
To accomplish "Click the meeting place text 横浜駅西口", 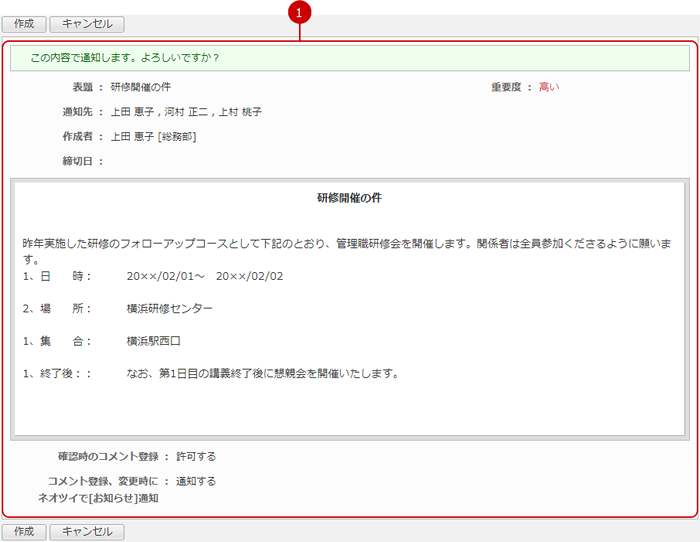I will (x=154, y=341).
